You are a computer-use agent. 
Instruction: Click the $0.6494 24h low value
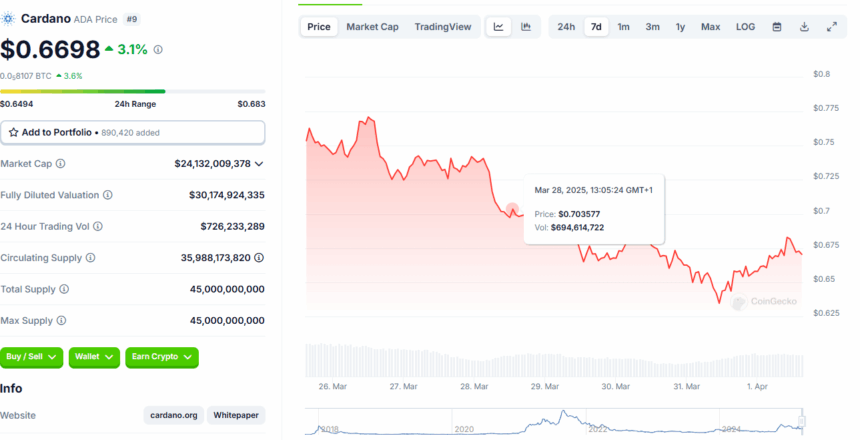(16, 104)
